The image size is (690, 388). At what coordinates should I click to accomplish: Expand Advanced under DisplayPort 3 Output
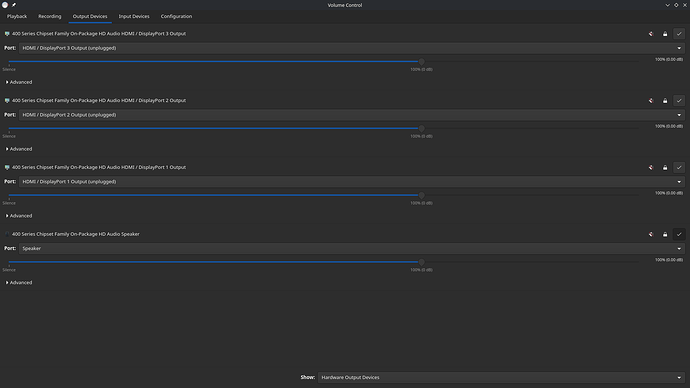pos(19,82)
